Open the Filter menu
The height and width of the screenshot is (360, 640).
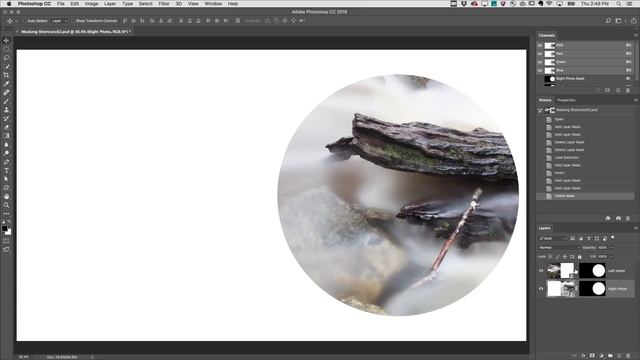click(164, 4)
